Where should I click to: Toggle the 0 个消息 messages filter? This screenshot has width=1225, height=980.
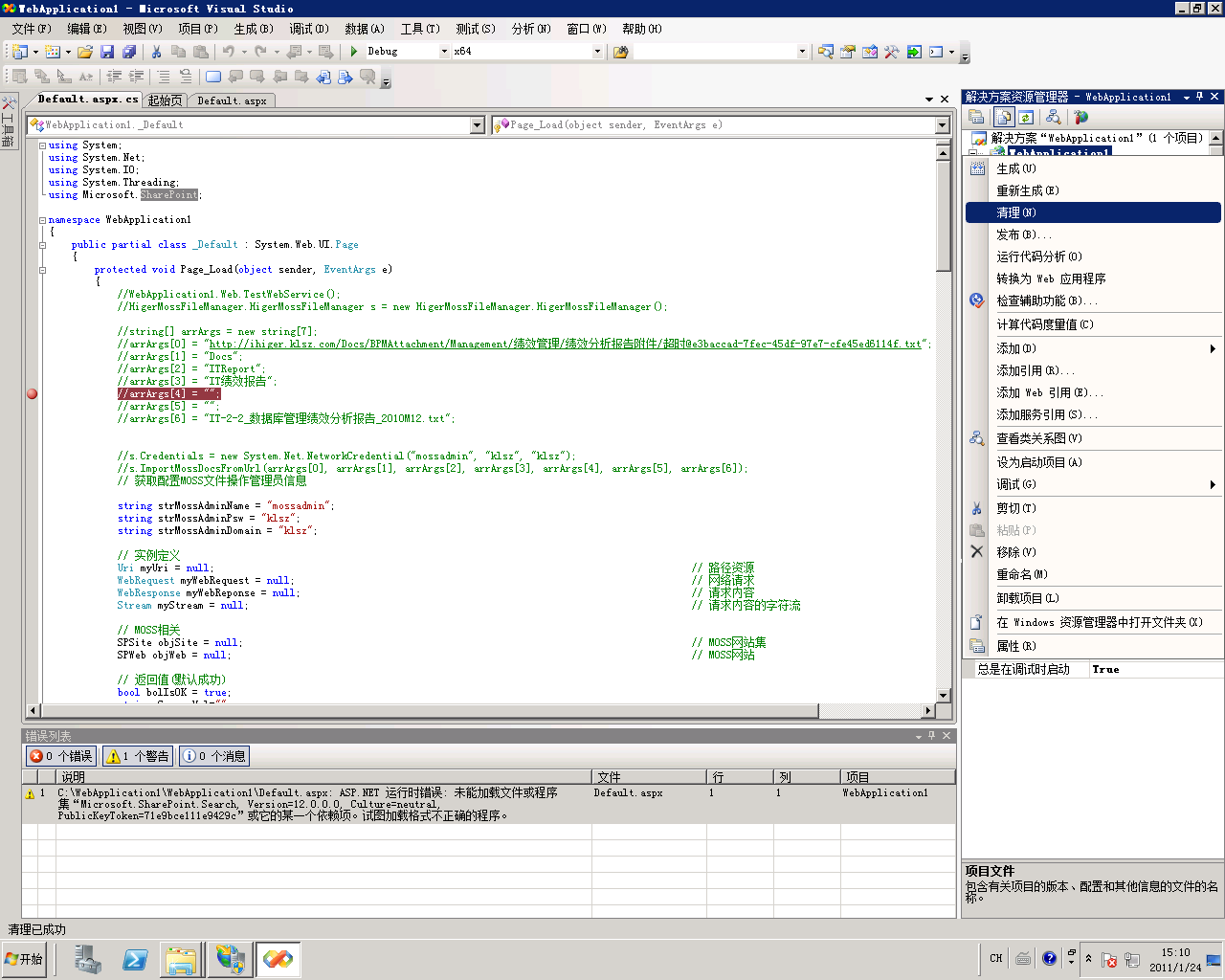[x=213, y=756]
